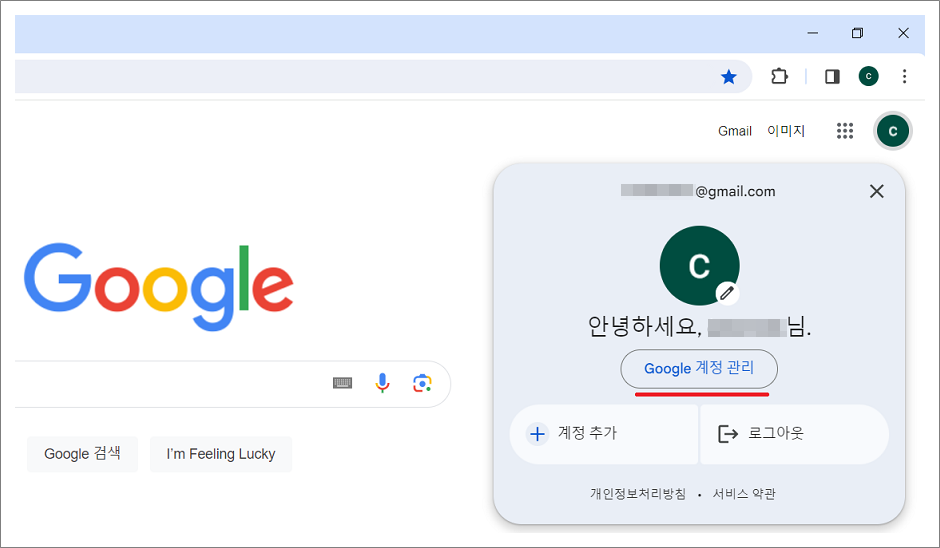Toggle the Chrome side panel icon
The height and width of the screenshot is (548, 940).
(x=832, y=76)
